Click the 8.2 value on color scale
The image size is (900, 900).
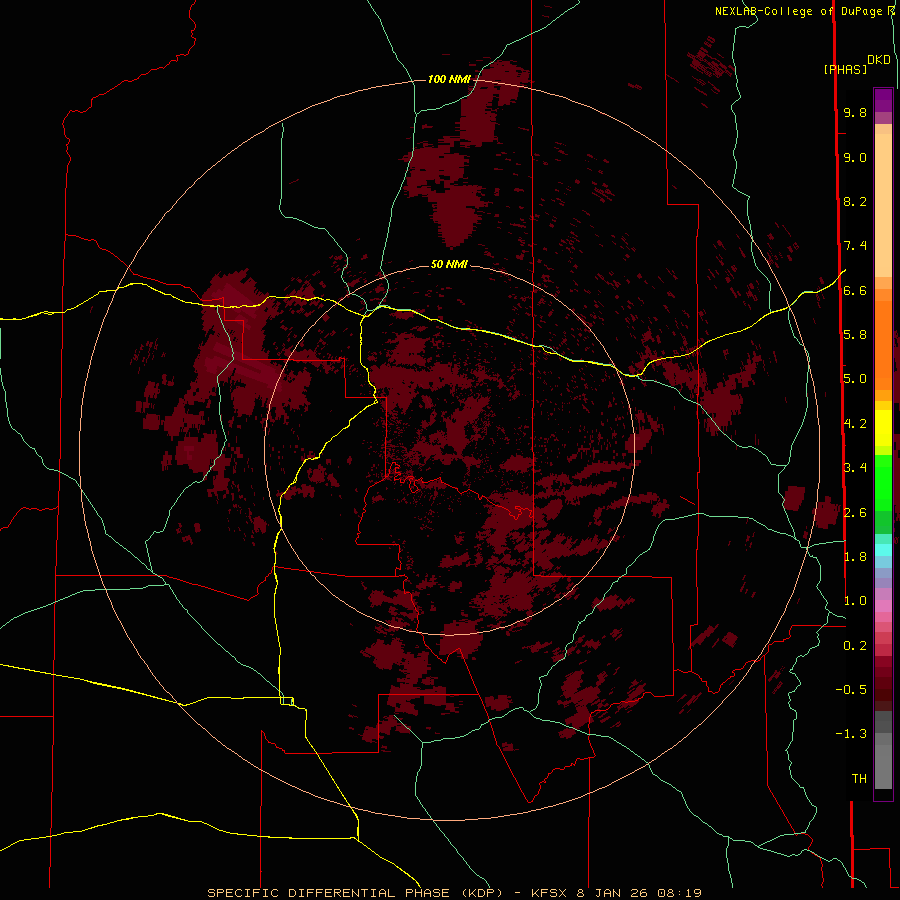tap(855, 201)
